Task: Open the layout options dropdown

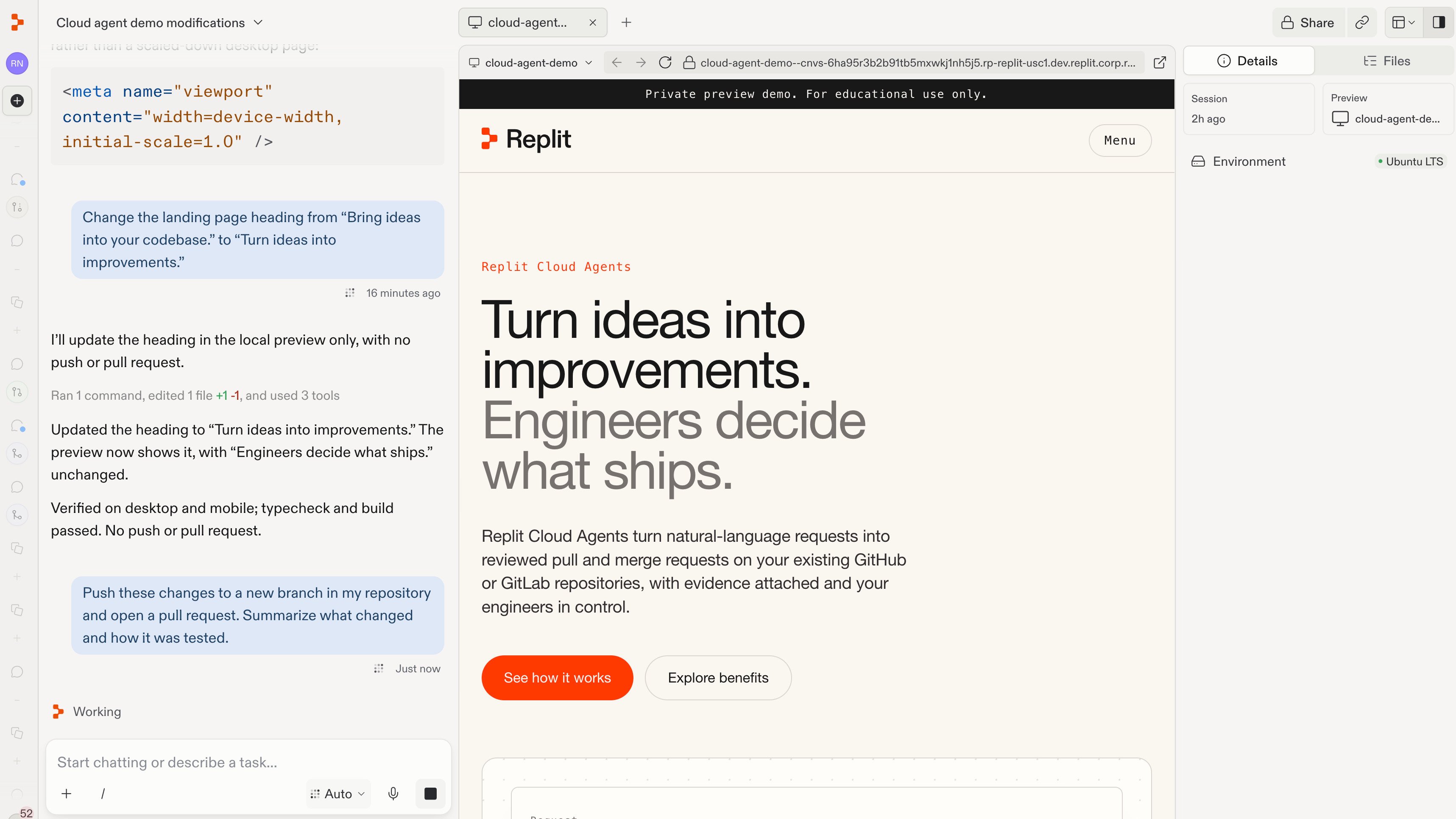Action: 1403,22
